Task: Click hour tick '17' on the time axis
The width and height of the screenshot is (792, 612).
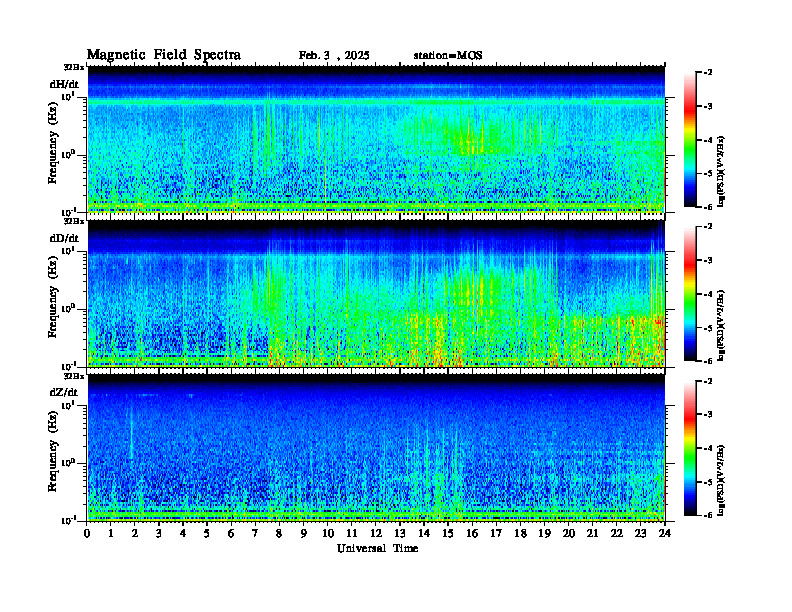Action: pyautogui.click(x=496, y=534)
